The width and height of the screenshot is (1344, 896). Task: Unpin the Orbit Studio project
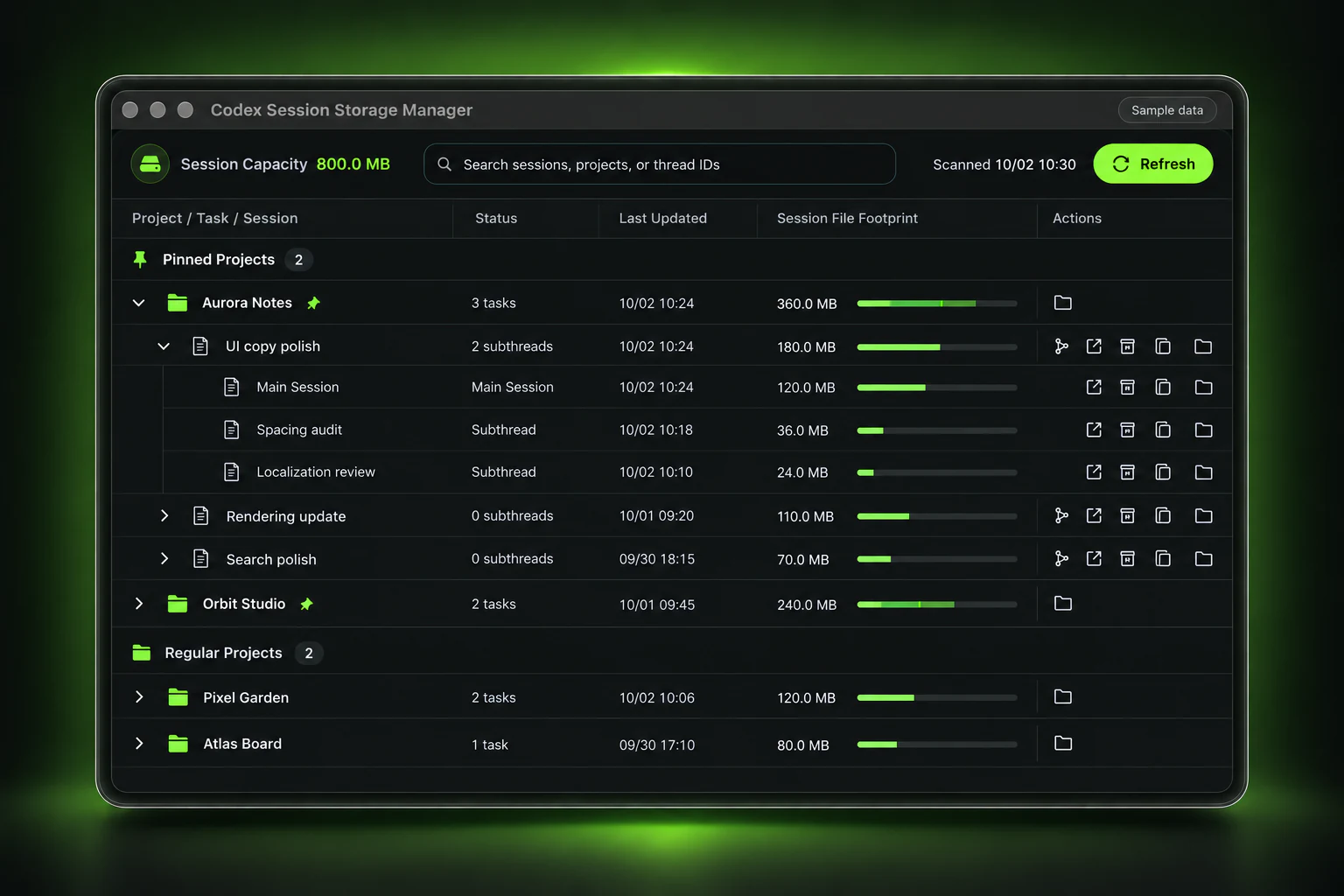306,604
